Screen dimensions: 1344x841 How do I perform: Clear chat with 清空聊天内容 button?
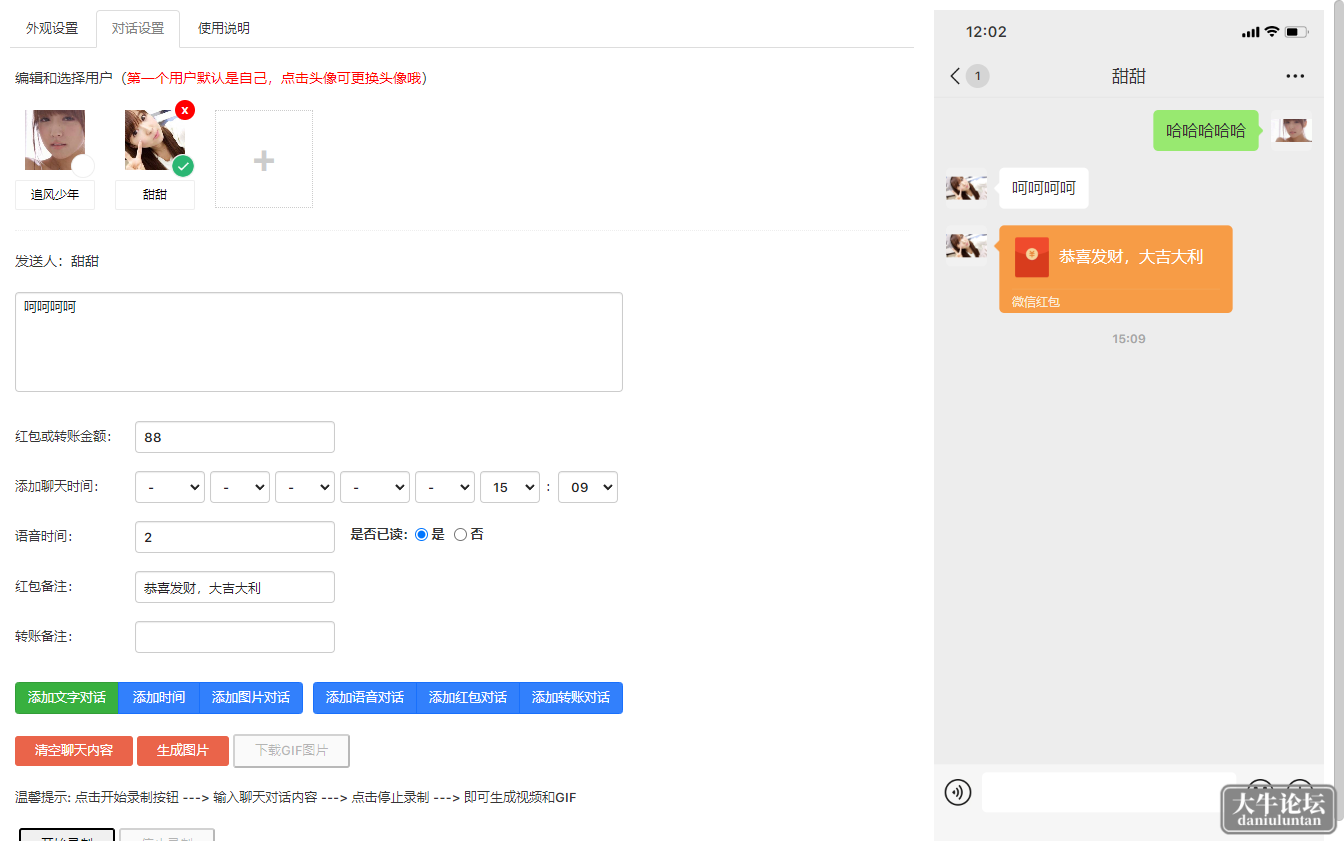pos(74,751)
